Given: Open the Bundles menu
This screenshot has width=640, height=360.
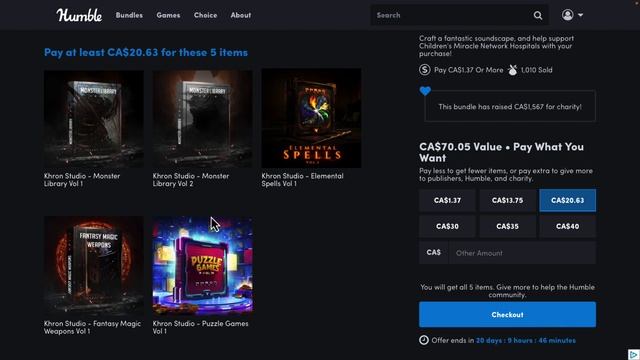Looking at the screenshot, I should [129, 15].
